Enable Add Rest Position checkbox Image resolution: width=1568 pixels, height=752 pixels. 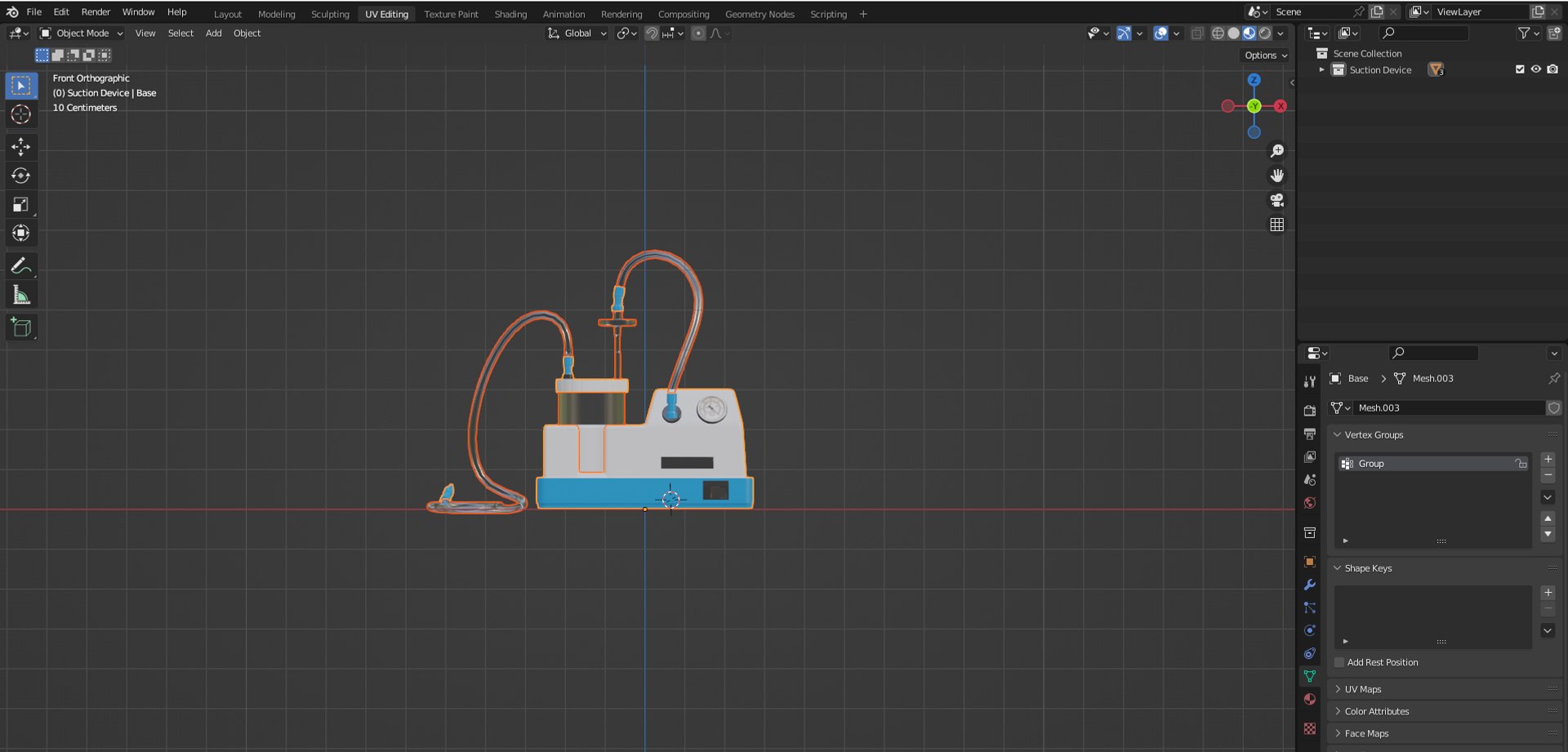(x=1339, y=662)
